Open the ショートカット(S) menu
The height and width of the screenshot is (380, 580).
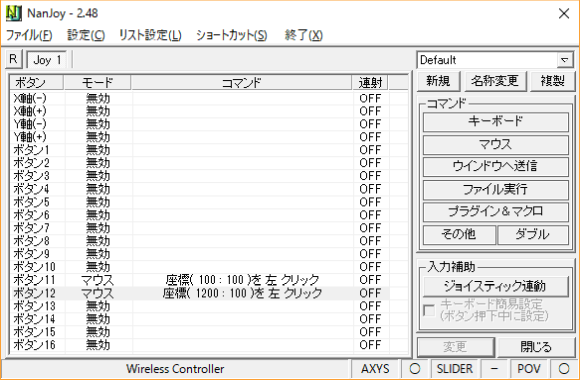point(232,36)
